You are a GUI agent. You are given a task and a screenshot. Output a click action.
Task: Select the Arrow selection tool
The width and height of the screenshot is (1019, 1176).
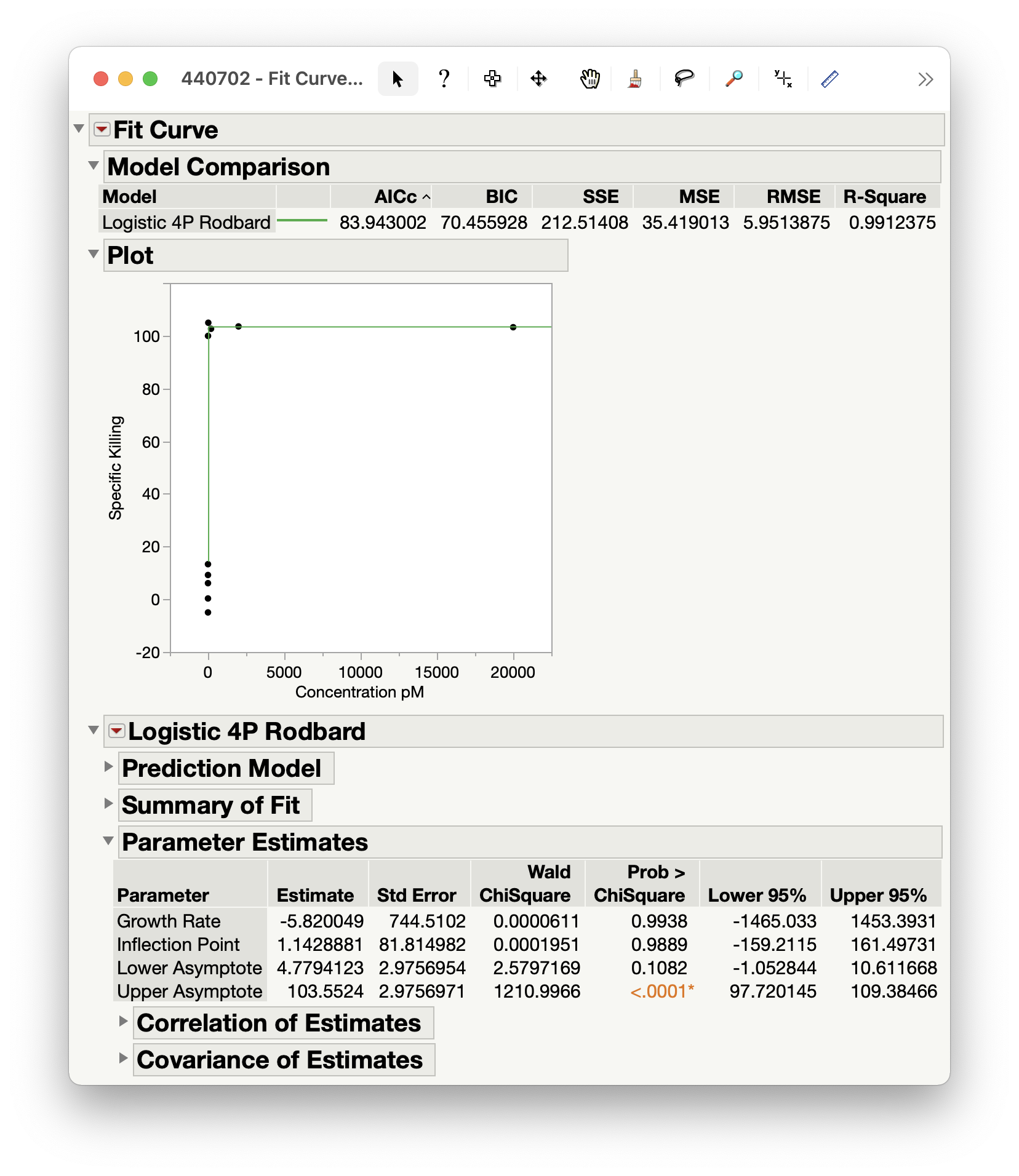pos(398,79)
